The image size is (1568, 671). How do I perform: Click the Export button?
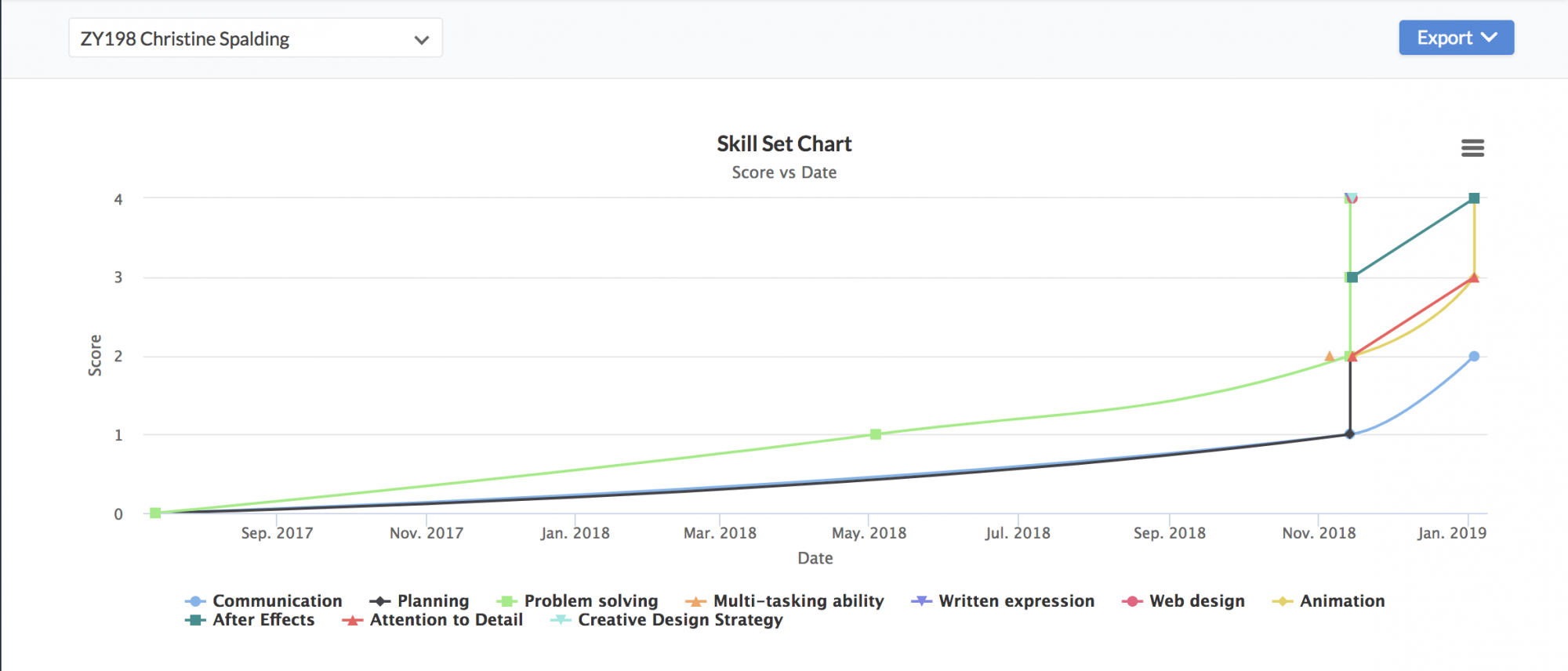(x=1444, y=38)
